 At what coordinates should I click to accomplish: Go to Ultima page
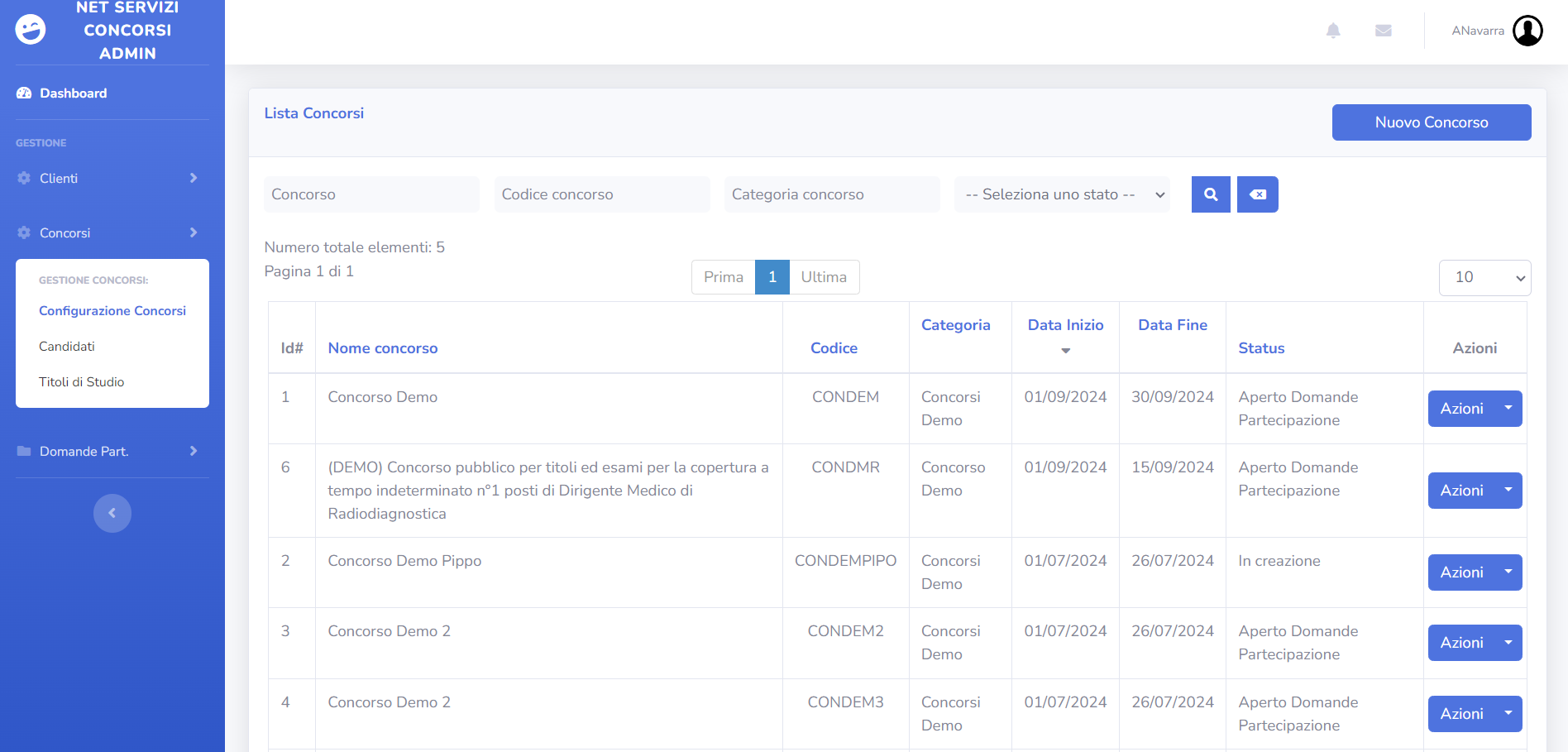[824, 277]
